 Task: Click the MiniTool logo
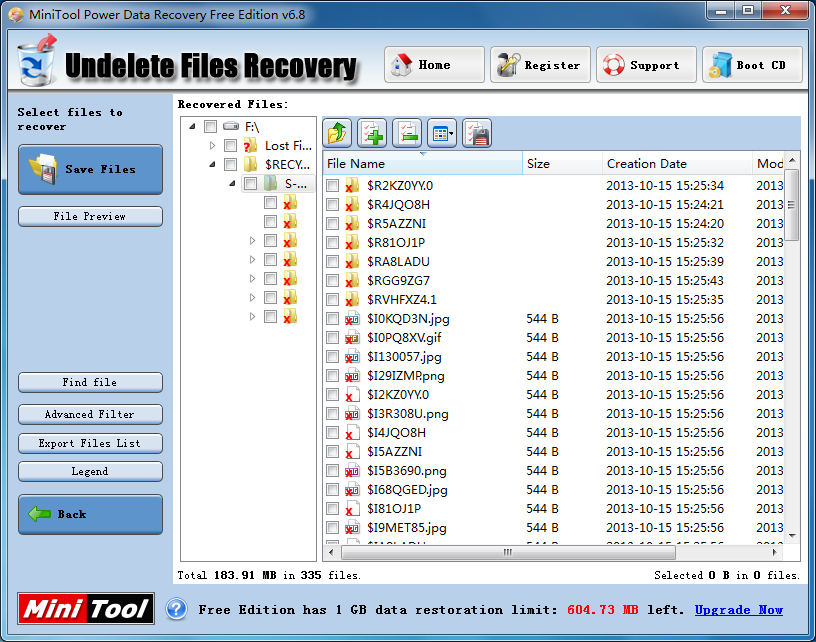click(x=86, y=608)
